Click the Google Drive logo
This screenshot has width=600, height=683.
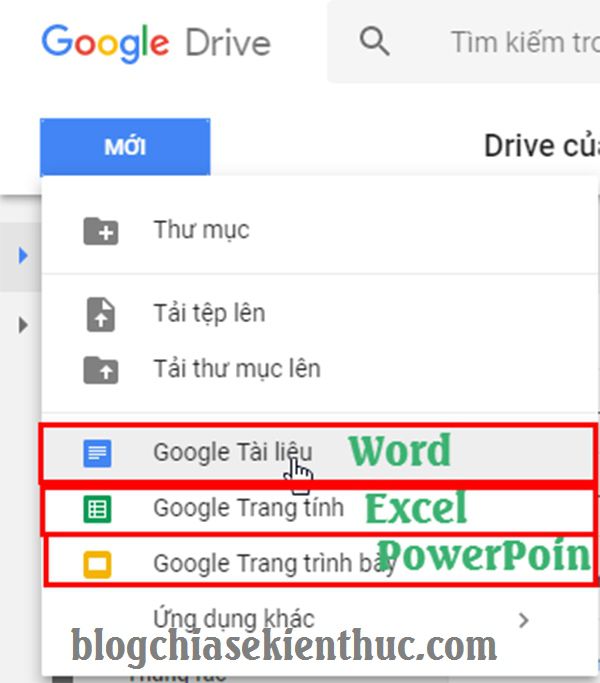pos(156,43)
